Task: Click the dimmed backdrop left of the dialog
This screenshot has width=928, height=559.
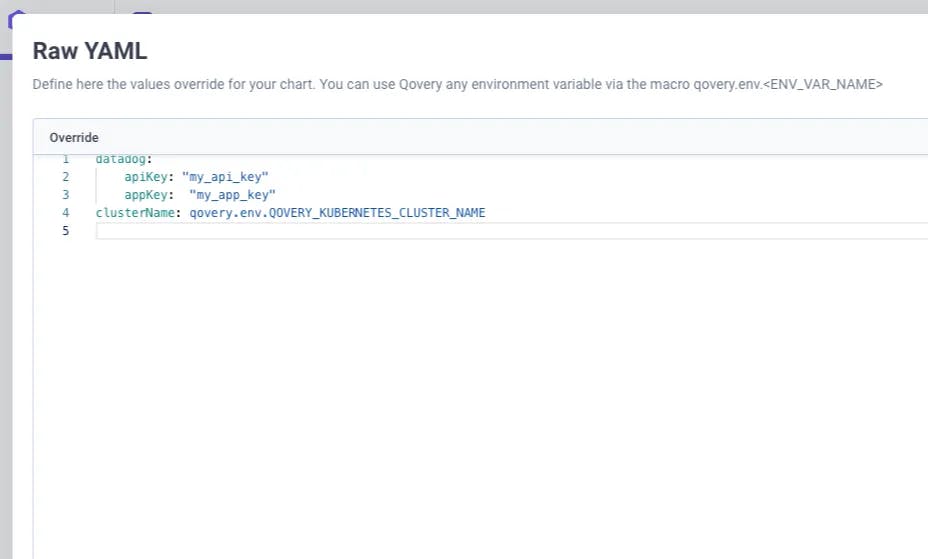Action: 5,296
